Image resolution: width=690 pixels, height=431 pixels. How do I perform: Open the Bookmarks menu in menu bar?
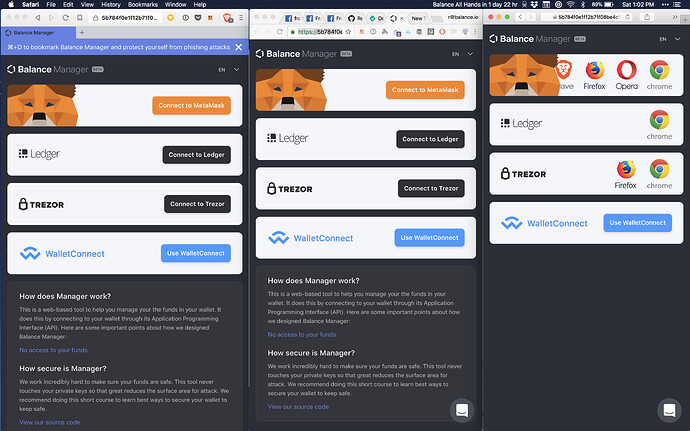point(143,4)
